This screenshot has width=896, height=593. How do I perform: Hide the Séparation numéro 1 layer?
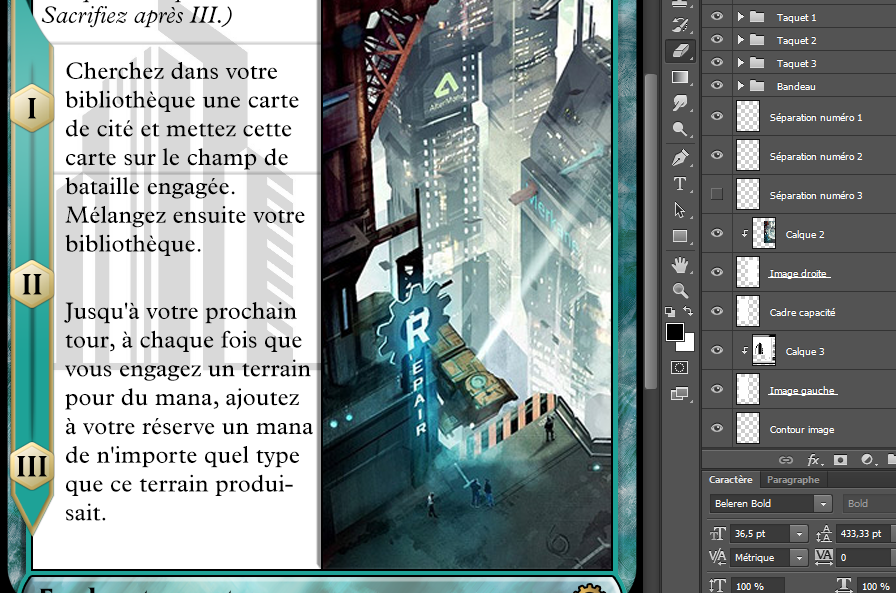(717, 116)
